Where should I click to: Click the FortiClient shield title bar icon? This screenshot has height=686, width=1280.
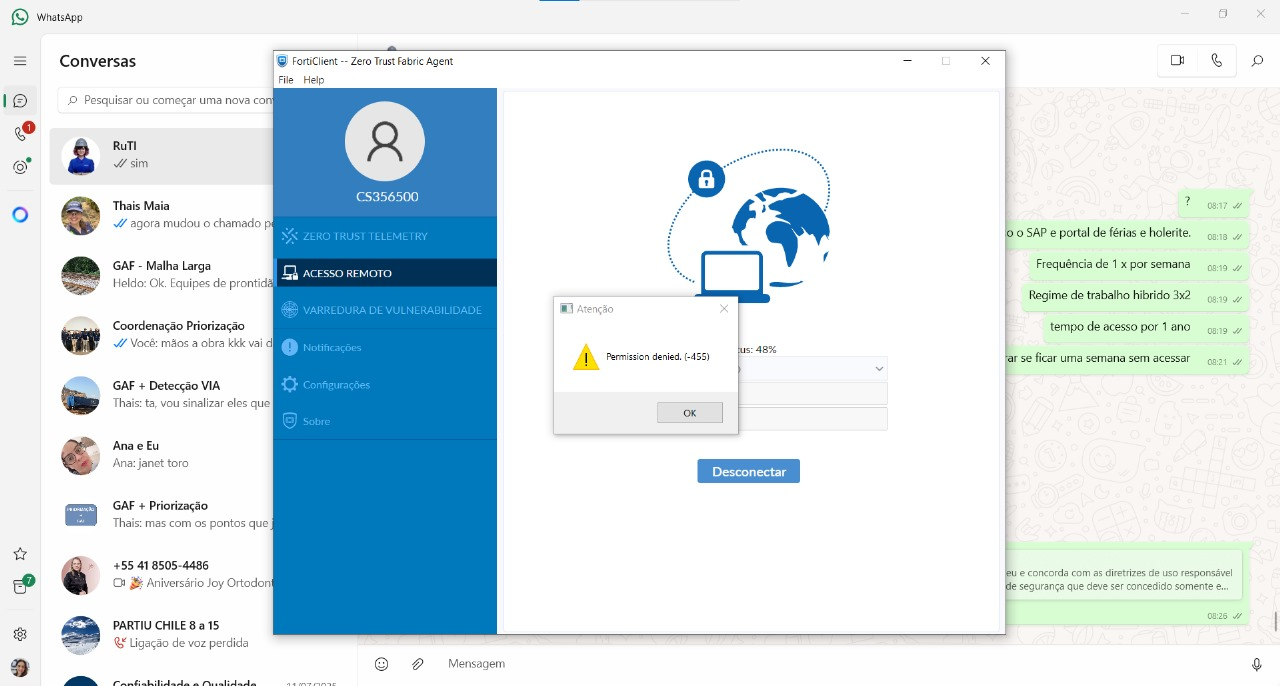pyautogui.click(x=283, y=61)
